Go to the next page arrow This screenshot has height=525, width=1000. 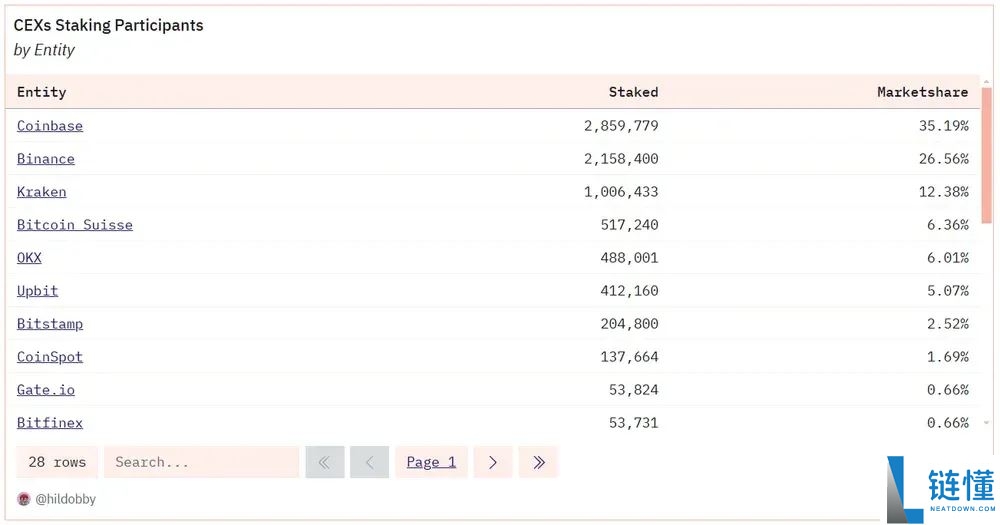tap(492, 462)
